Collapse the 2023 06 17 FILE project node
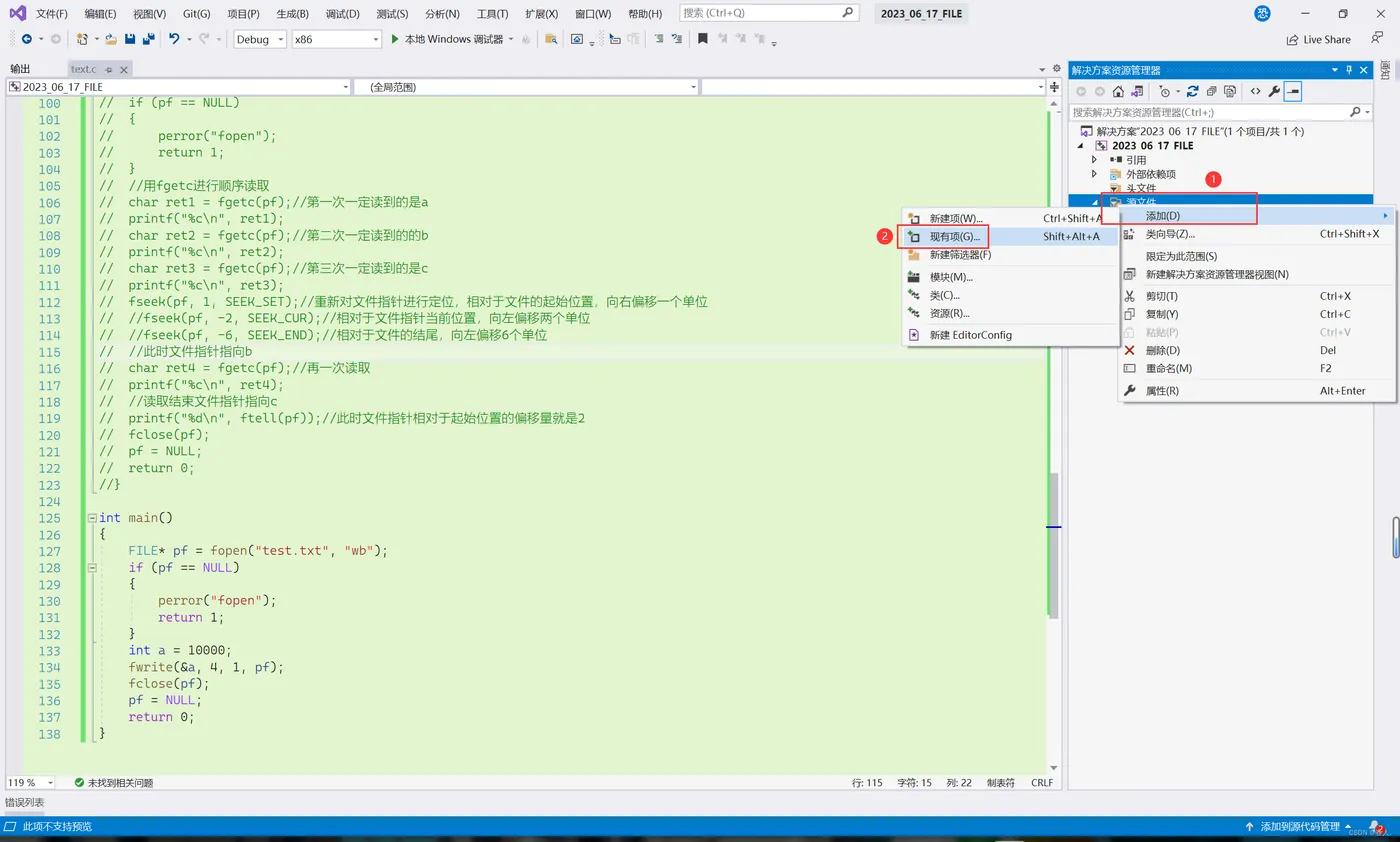Screen dimensions: 1400x842 [1081, 146]
